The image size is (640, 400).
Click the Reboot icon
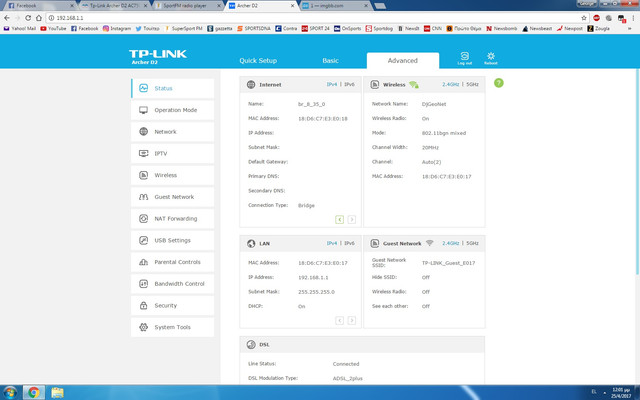491,58
